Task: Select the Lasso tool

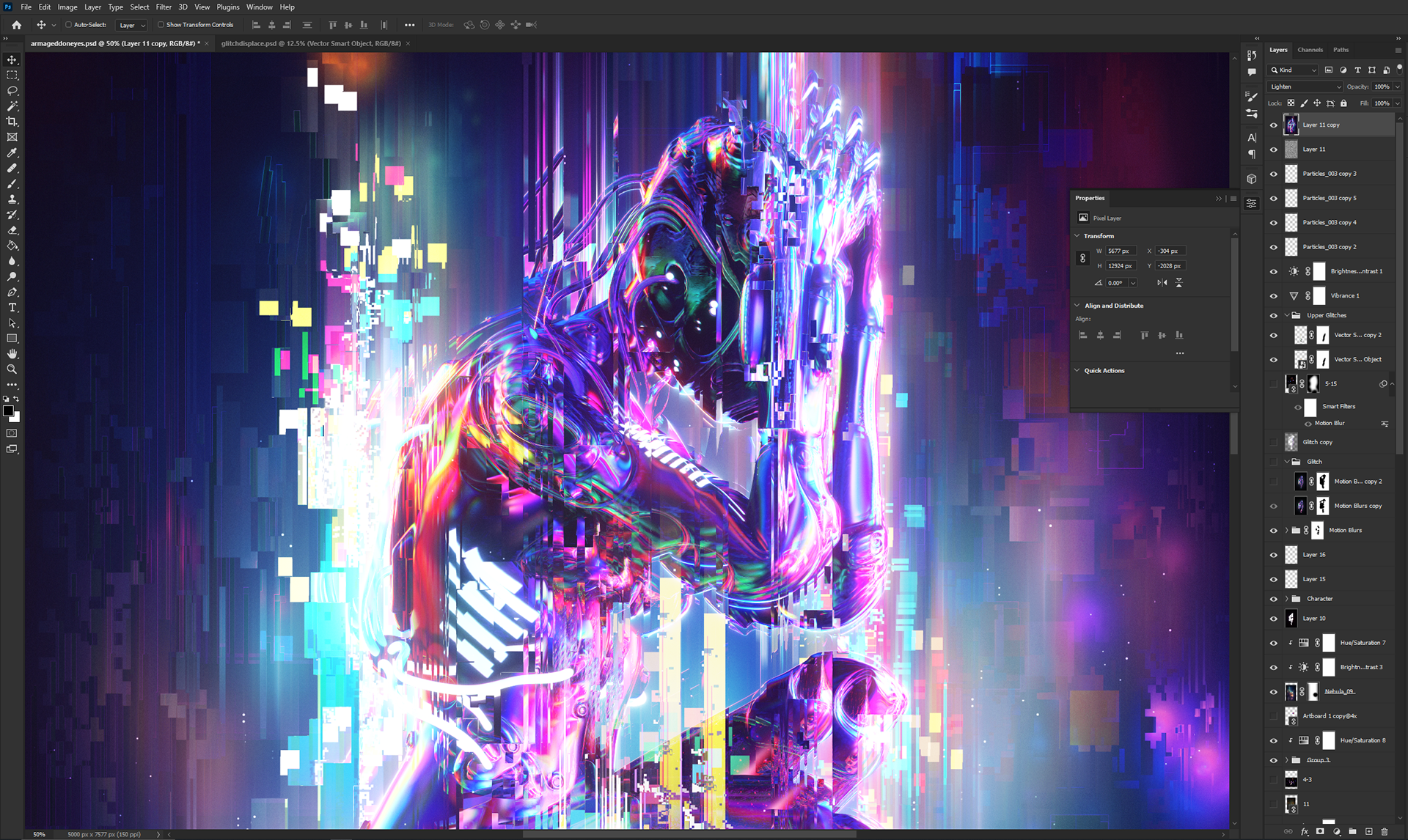Action: tap(12, 91)
